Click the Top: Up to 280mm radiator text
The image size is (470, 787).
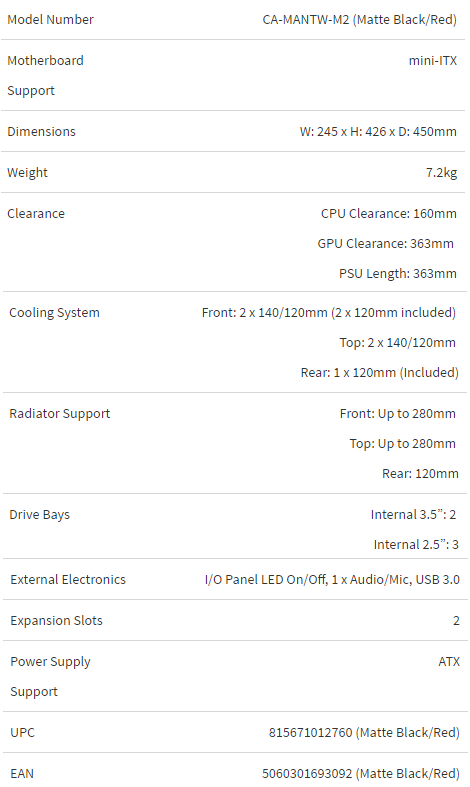(x=403, y=444)
